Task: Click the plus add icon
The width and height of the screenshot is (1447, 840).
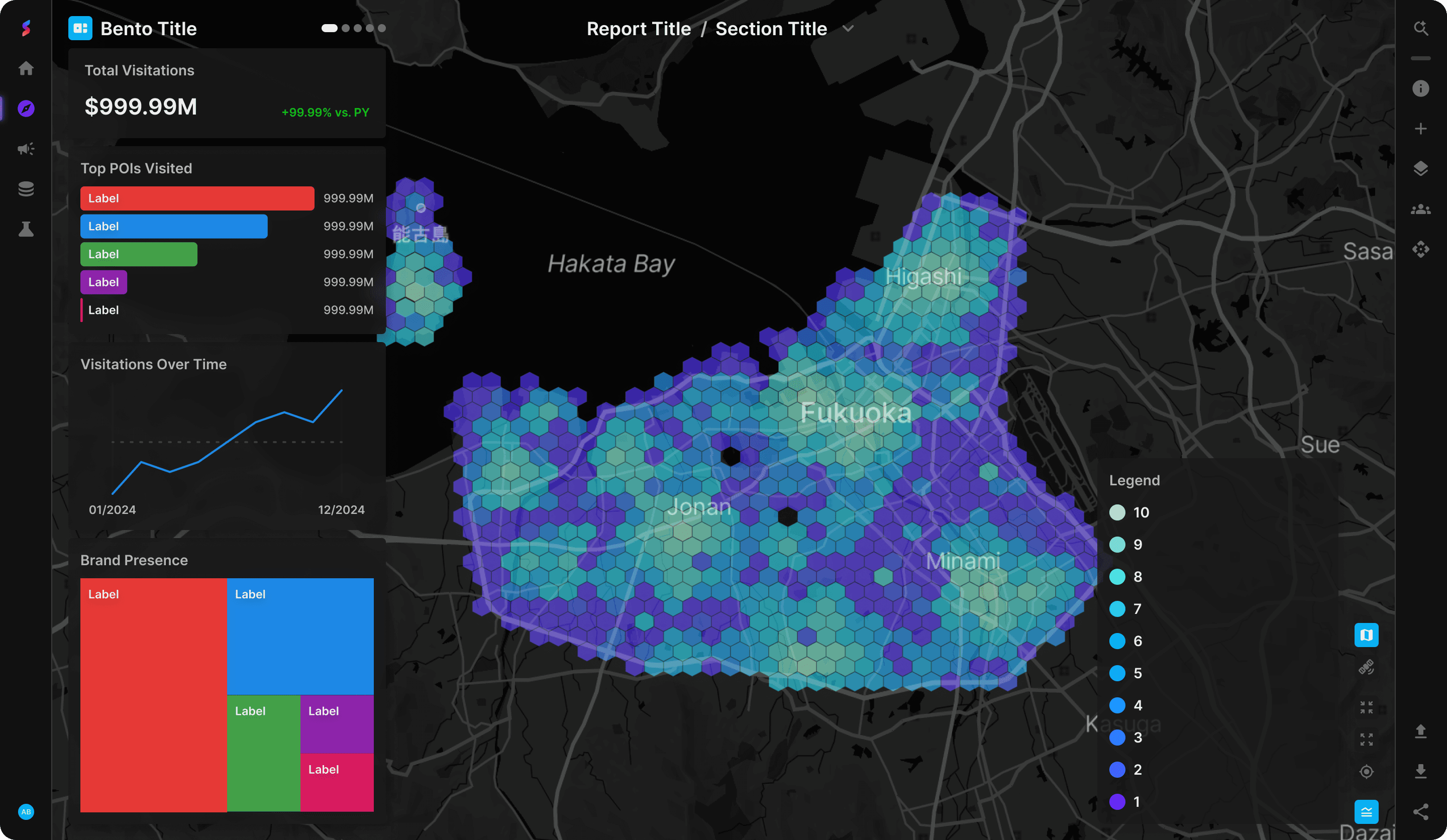Action: (x=1420, y=129)
